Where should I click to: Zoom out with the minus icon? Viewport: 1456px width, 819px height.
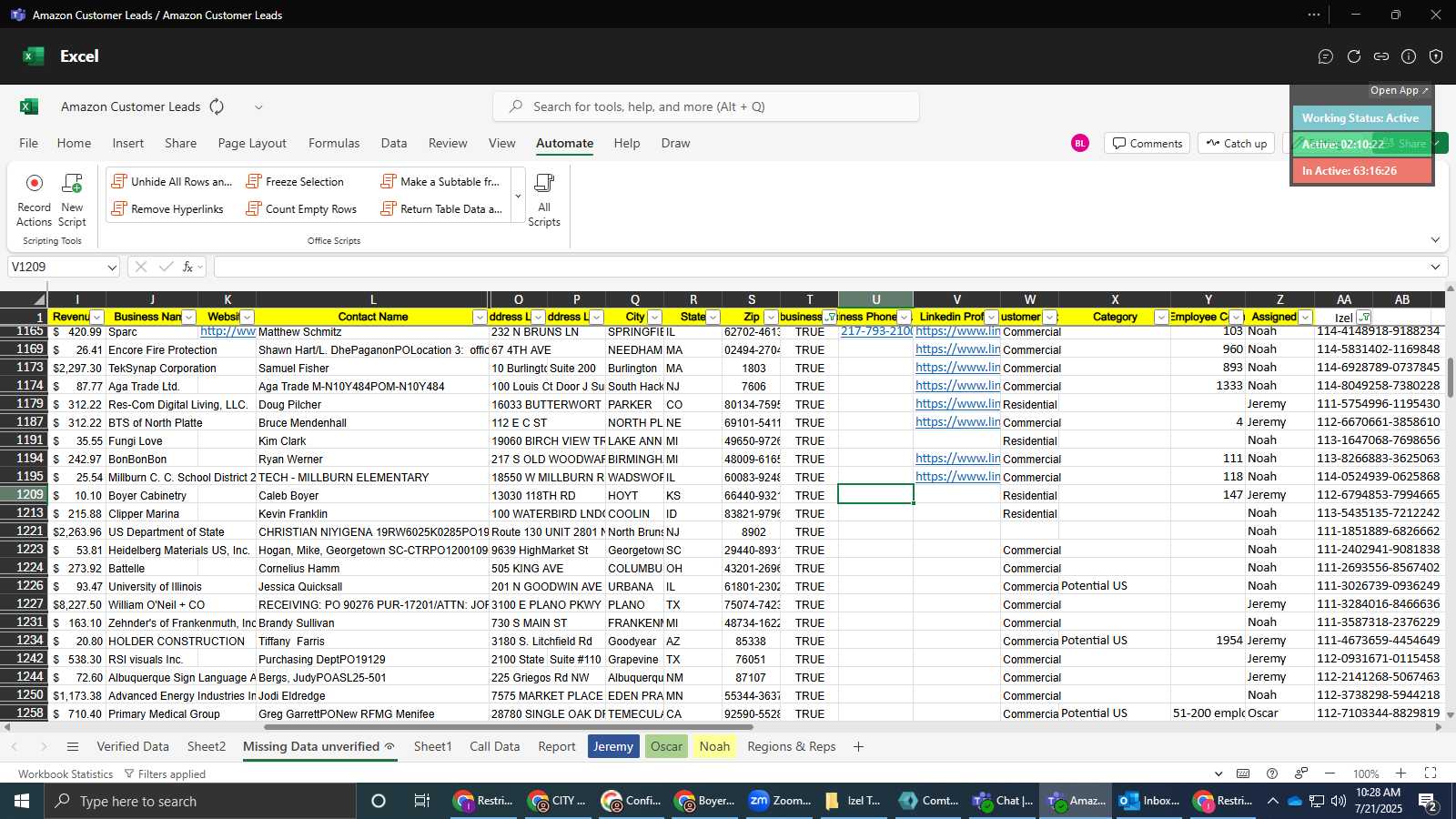tap(1330, 773)
